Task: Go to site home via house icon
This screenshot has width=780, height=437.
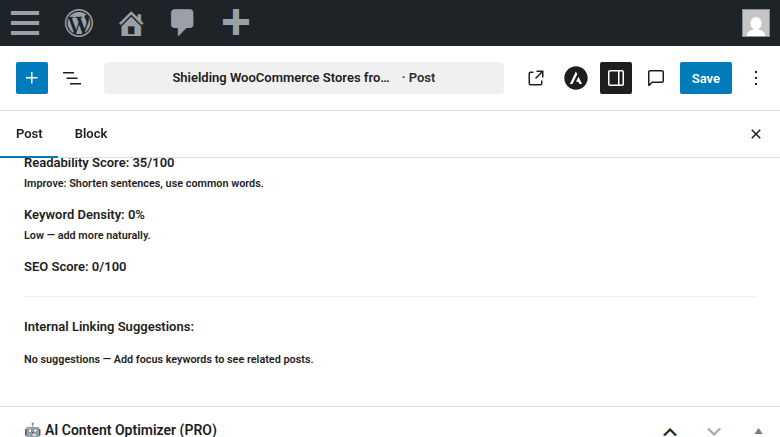Action: (x=131, y=22)
